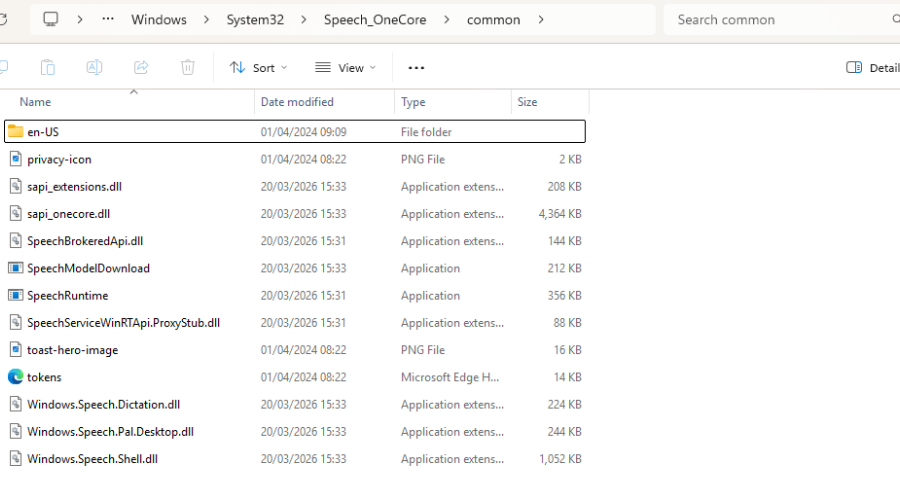Viewport: 900px width, 500px height.
Task: Open the See more three-dots menu
Action: (416, 68)
